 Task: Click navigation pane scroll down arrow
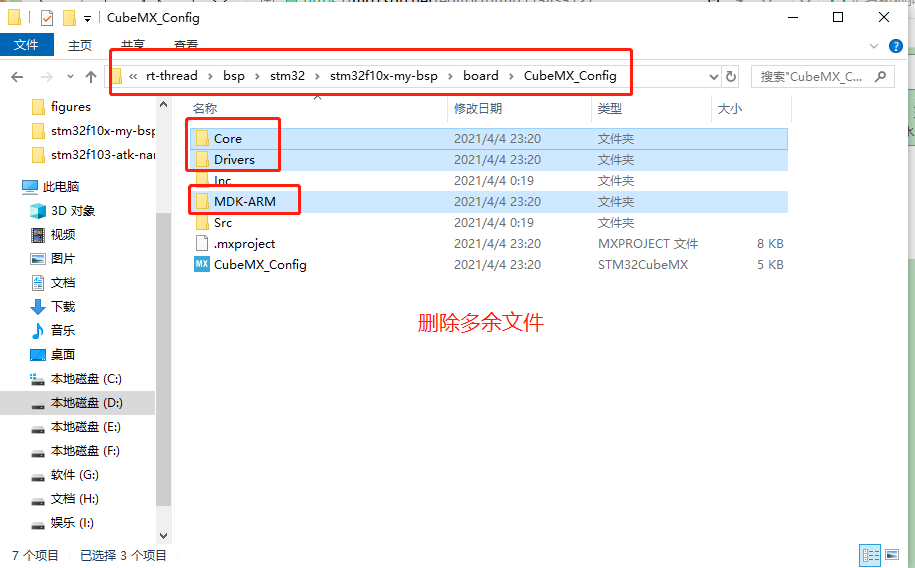163,536
